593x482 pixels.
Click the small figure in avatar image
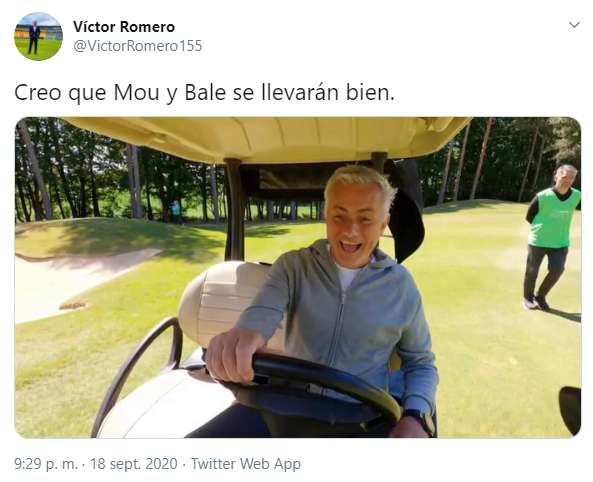coord(34,37)
